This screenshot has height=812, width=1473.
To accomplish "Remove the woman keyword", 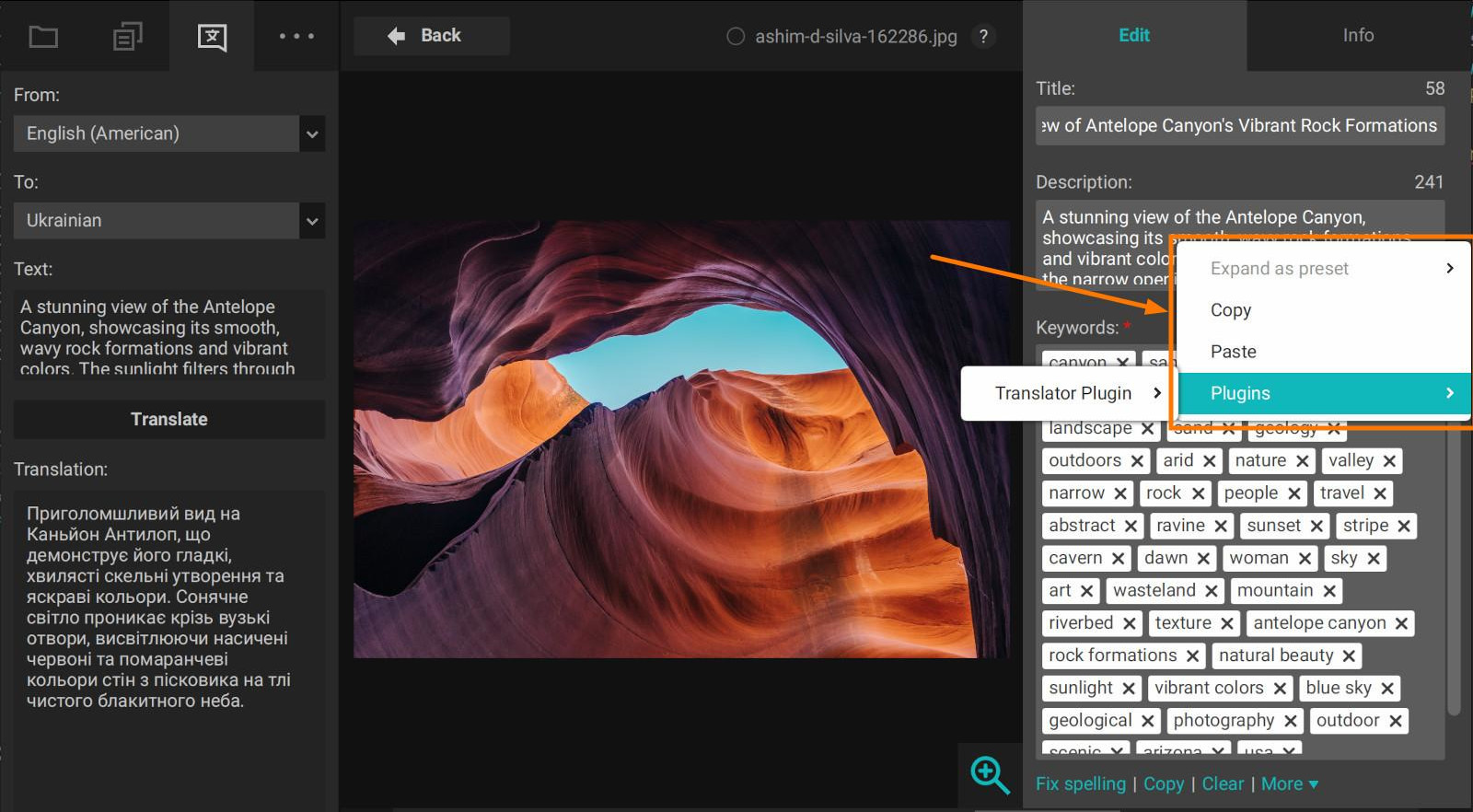I will click(x=1305, y=559).
